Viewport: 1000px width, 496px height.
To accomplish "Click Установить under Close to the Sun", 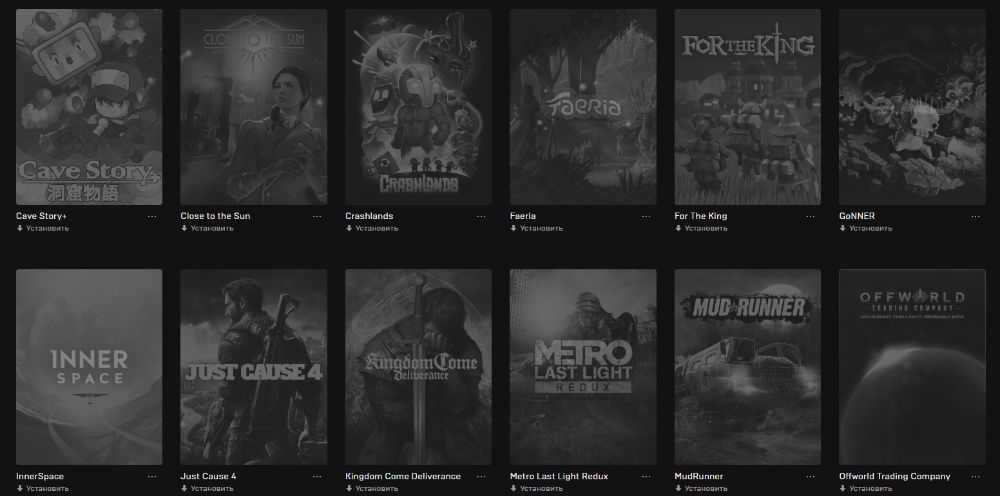I will pos(207,228).
